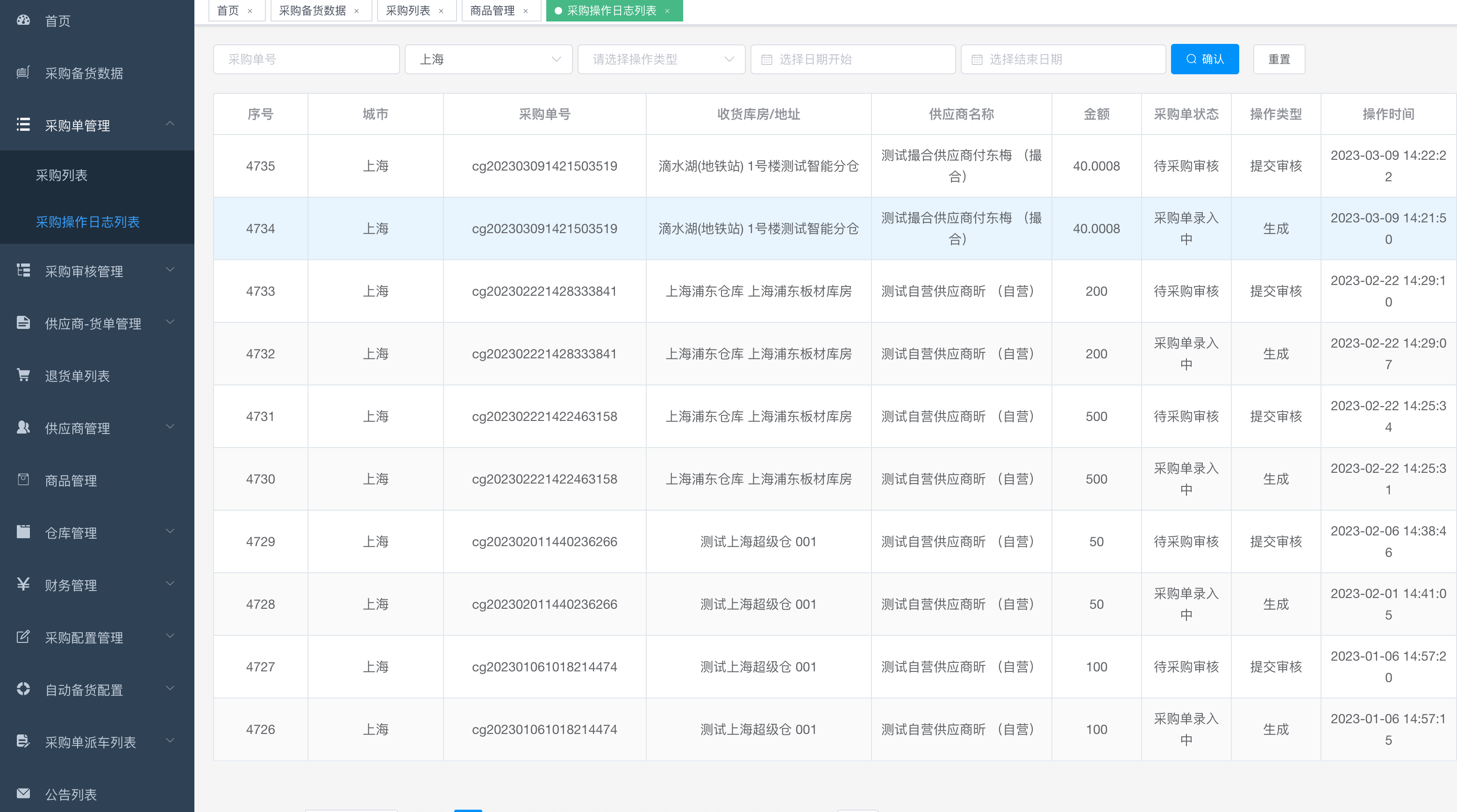Expand the 自动备货配置 menu chevron
Viewport: 1457px width, 812px height.
click(x=170, y=688)
